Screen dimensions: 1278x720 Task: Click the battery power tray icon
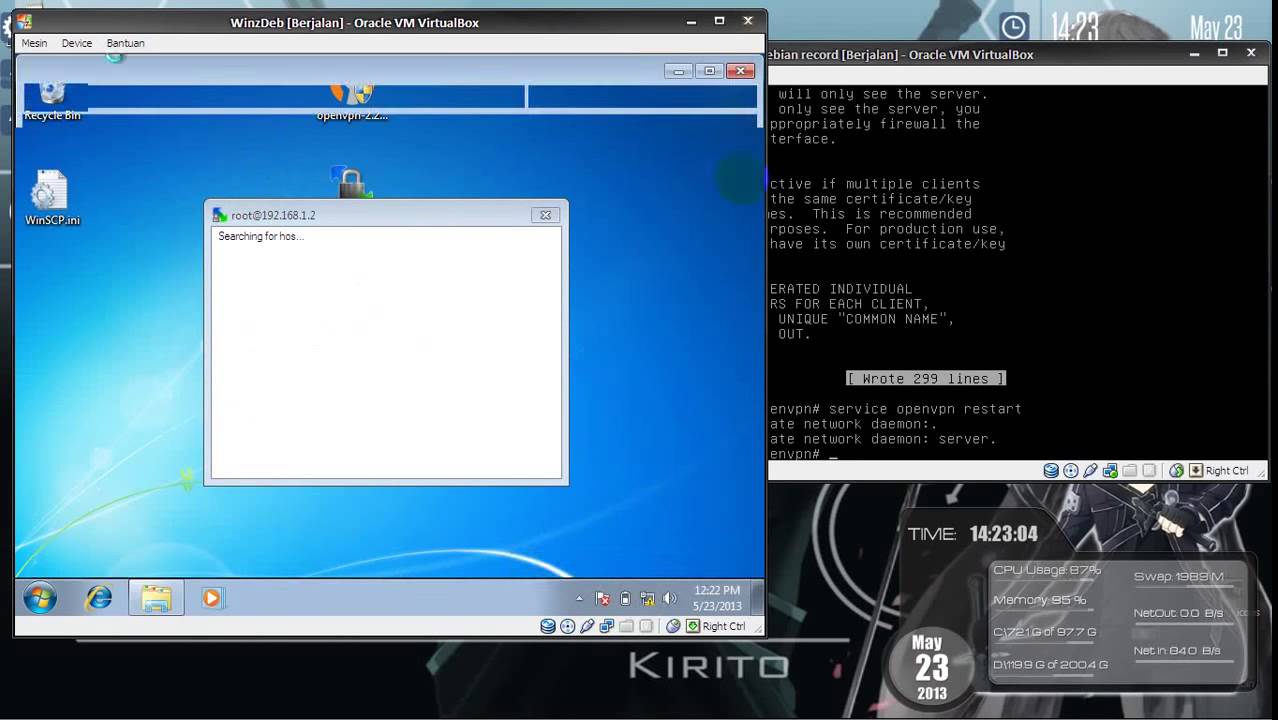pyautogui.click(x=625, y=599)
